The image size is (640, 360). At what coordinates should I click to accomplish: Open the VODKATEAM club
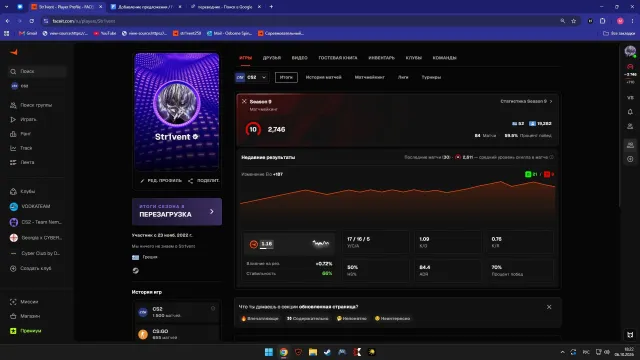tap(30, 207)
